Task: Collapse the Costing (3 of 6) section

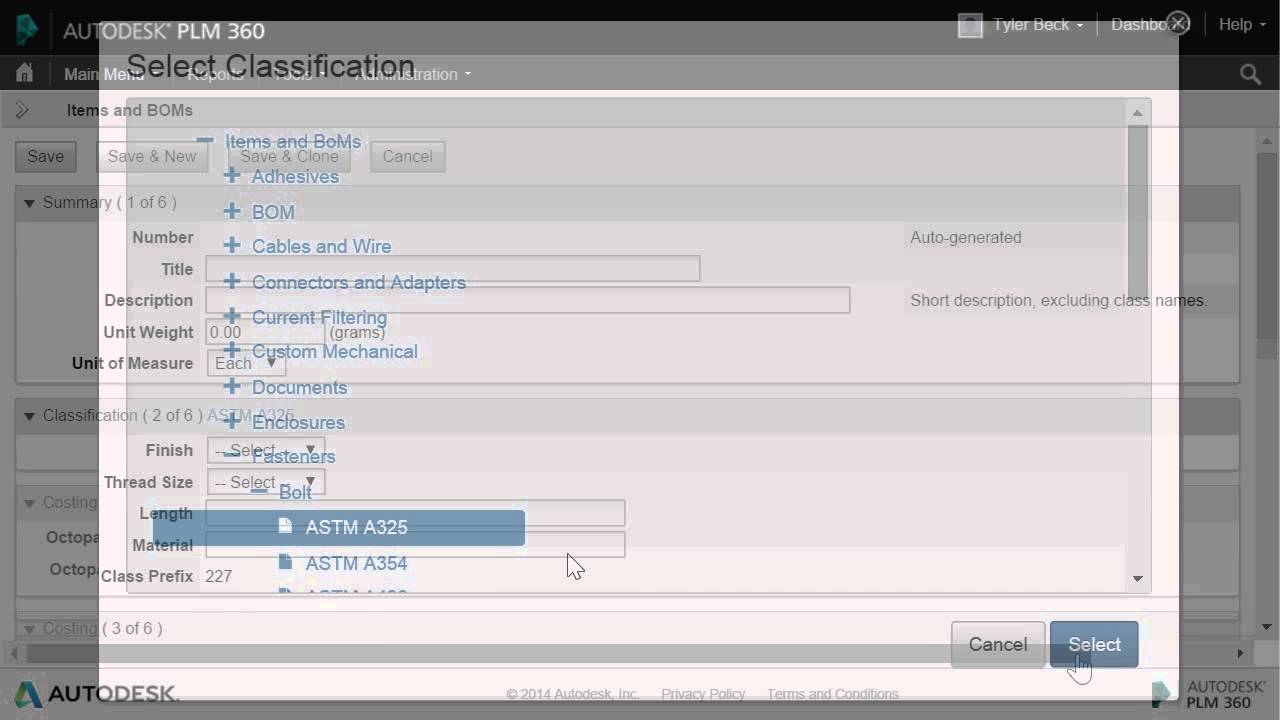Action: click(29, 629)
